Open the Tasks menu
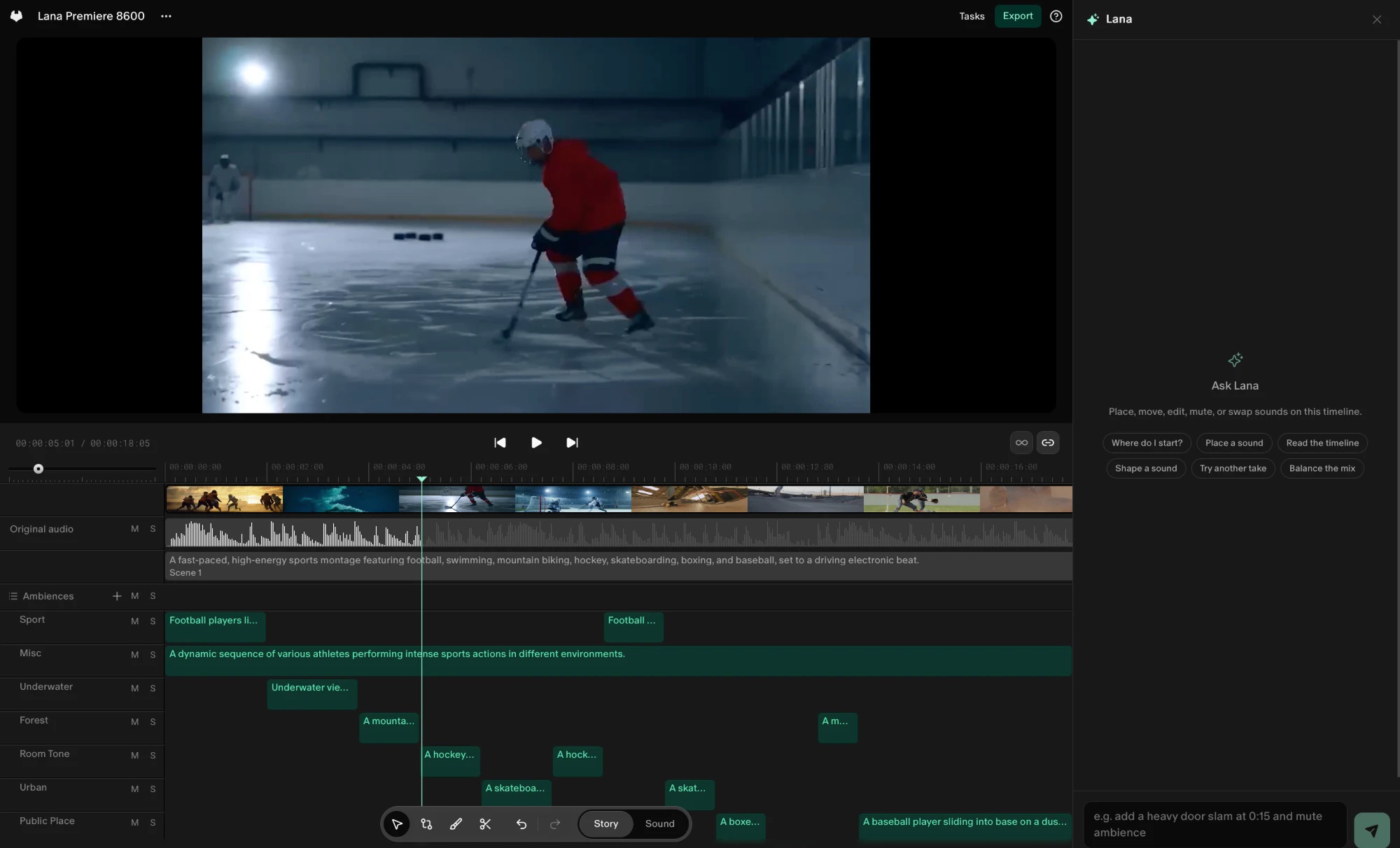Image resolution: width=1400 pixels, height=848 pixels. pos(972,16)
